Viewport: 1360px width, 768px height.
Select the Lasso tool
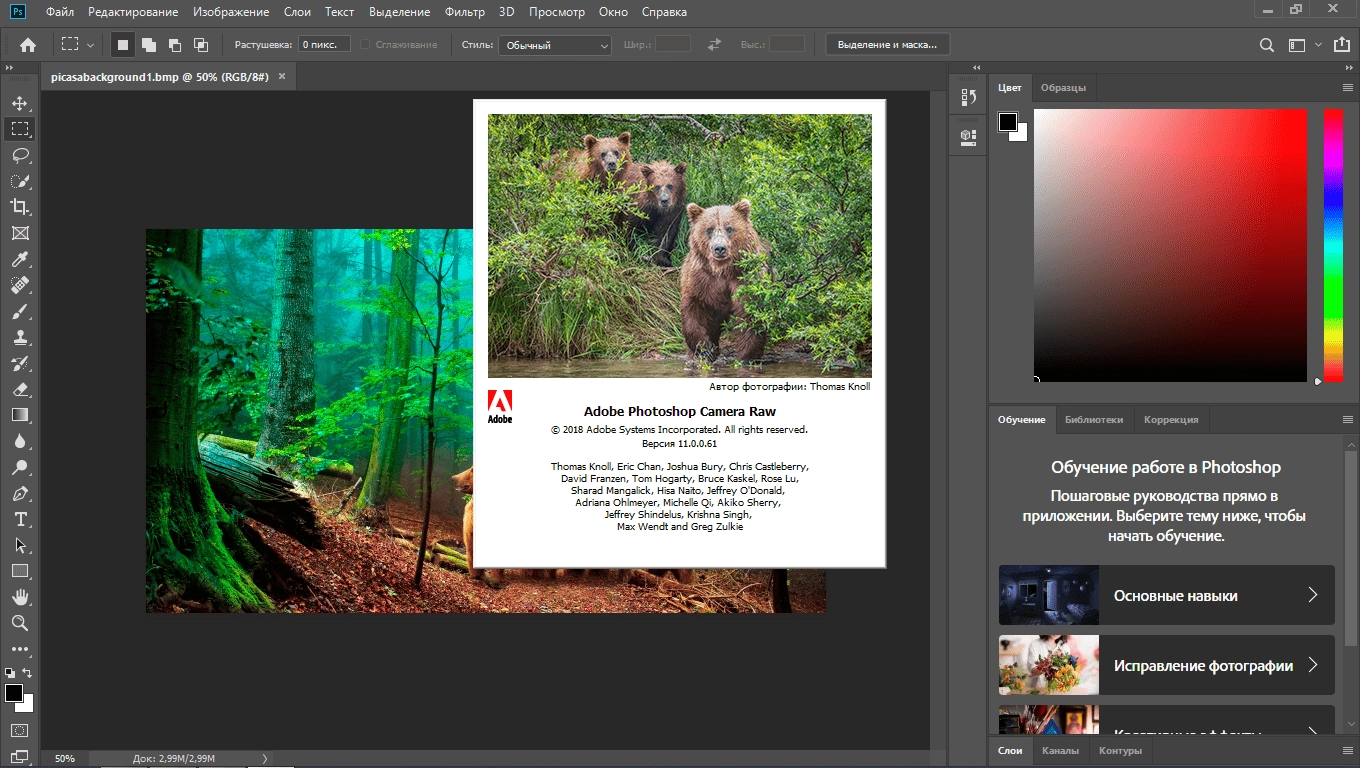click(x=19, y=155)
